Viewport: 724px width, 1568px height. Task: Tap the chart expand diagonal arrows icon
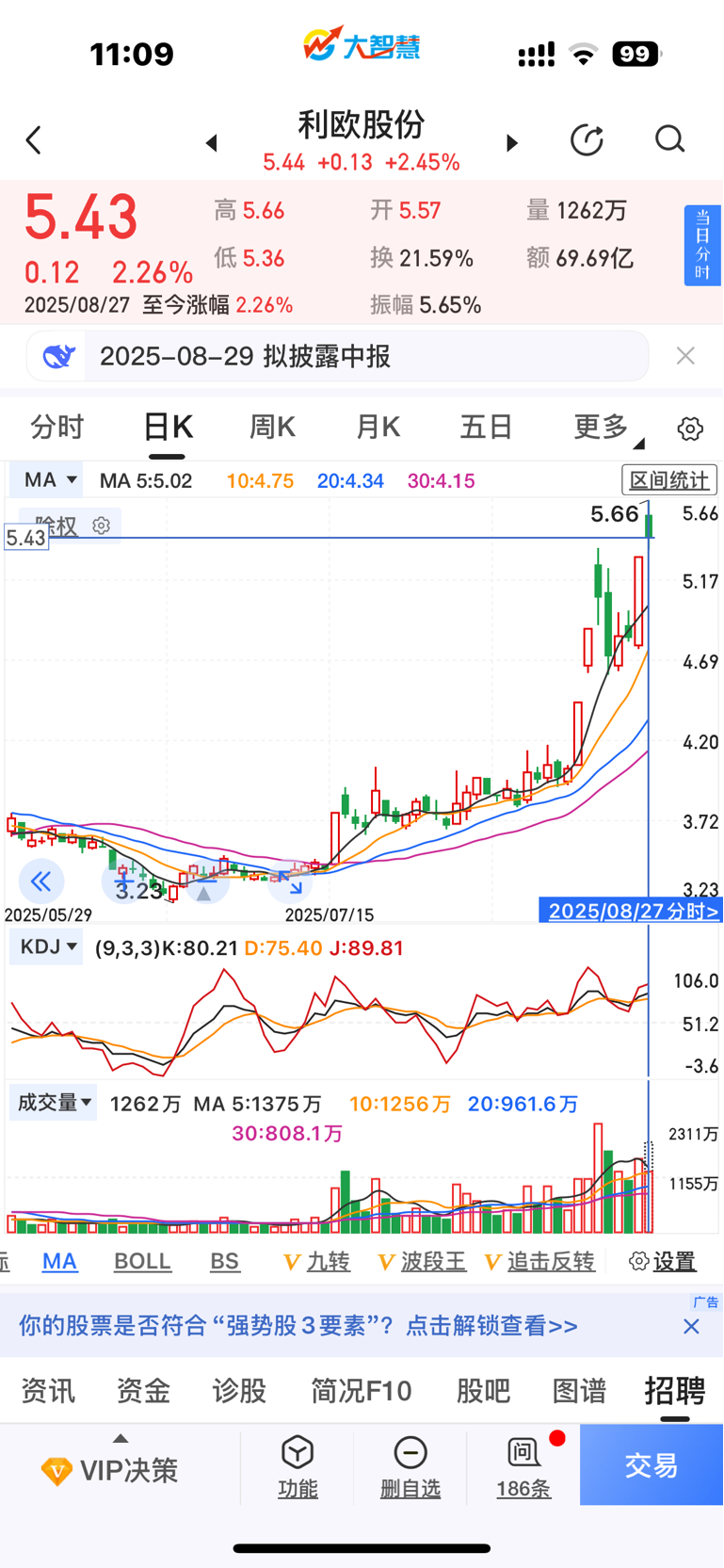pos(290,881)
